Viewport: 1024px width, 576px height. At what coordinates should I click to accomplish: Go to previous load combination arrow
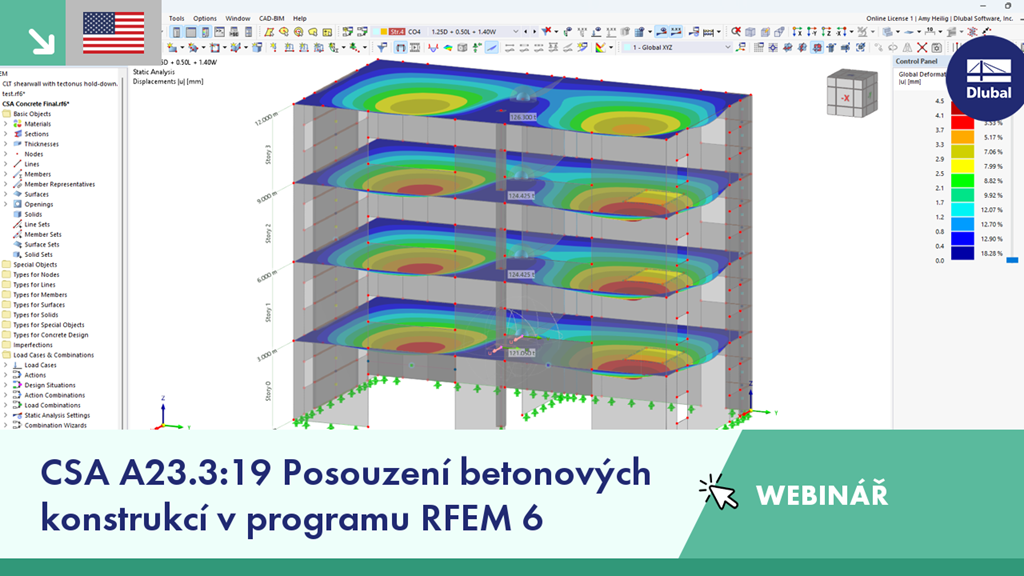[526, 31]
